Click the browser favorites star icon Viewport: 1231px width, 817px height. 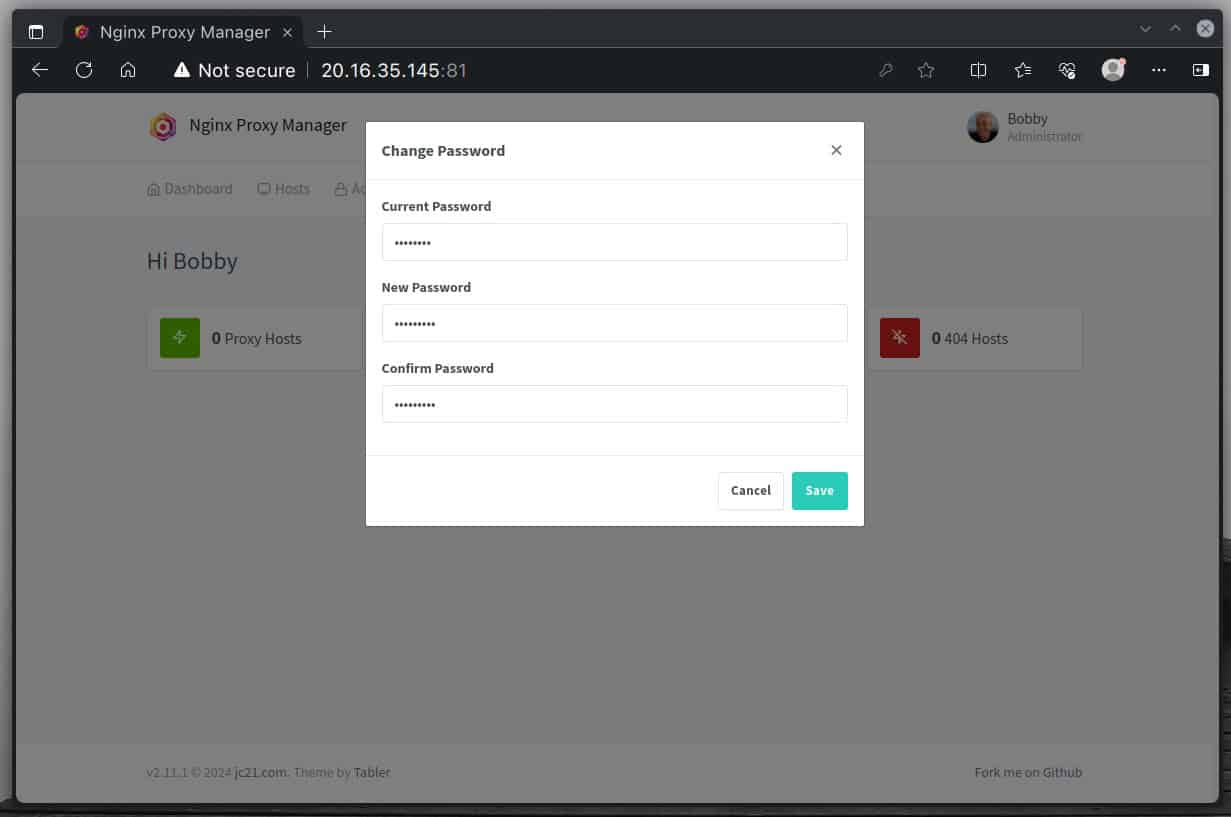(x=926, y=70)
